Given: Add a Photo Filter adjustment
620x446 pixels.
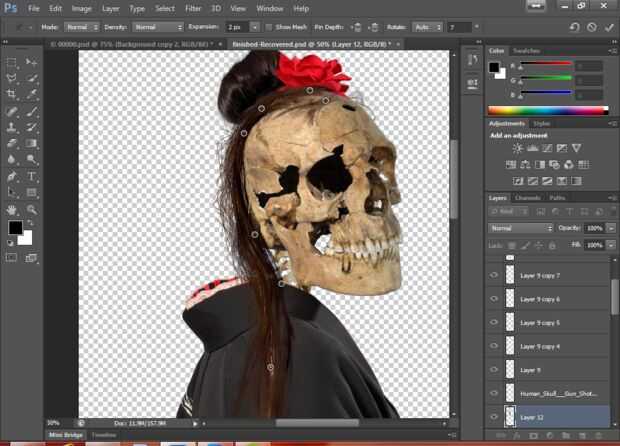Looking at the screenshot, I should [x=554, y=164].
